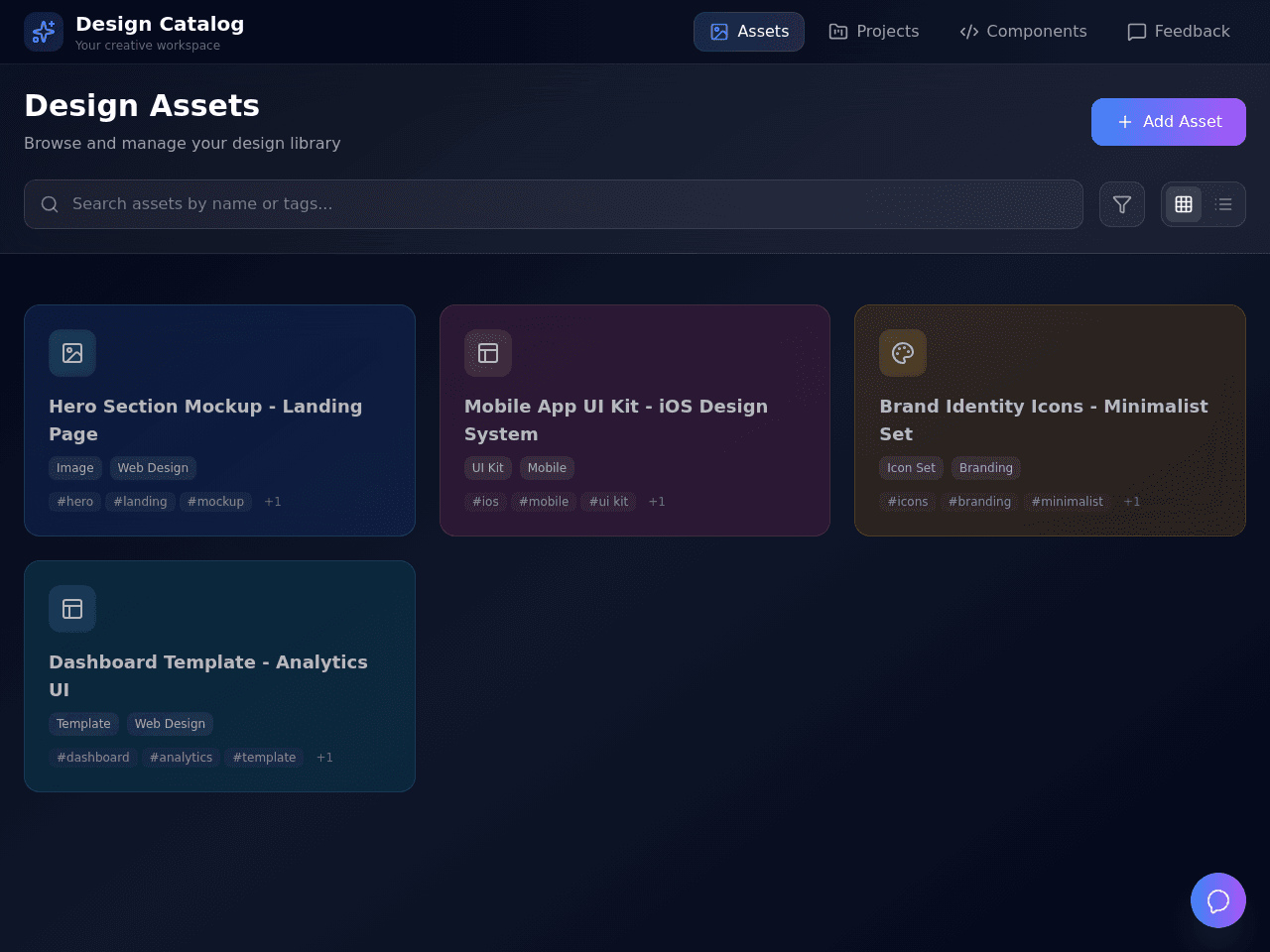This screenshot has width=1270, height=952.
Task: Open the filter funnel icon
Action: 1122,204
